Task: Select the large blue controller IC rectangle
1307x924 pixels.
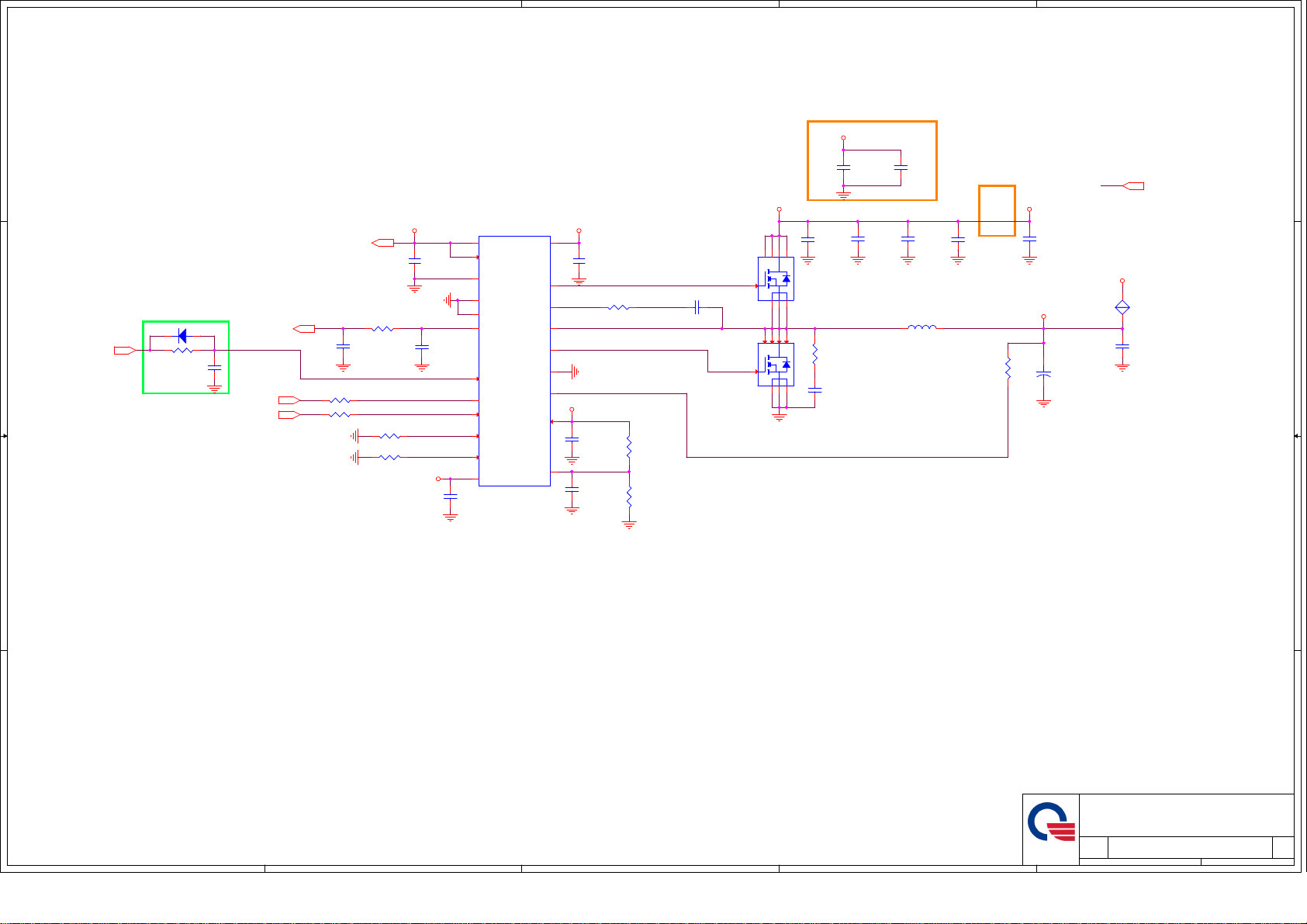Action: pyautogui.click(x=514, y=361)
